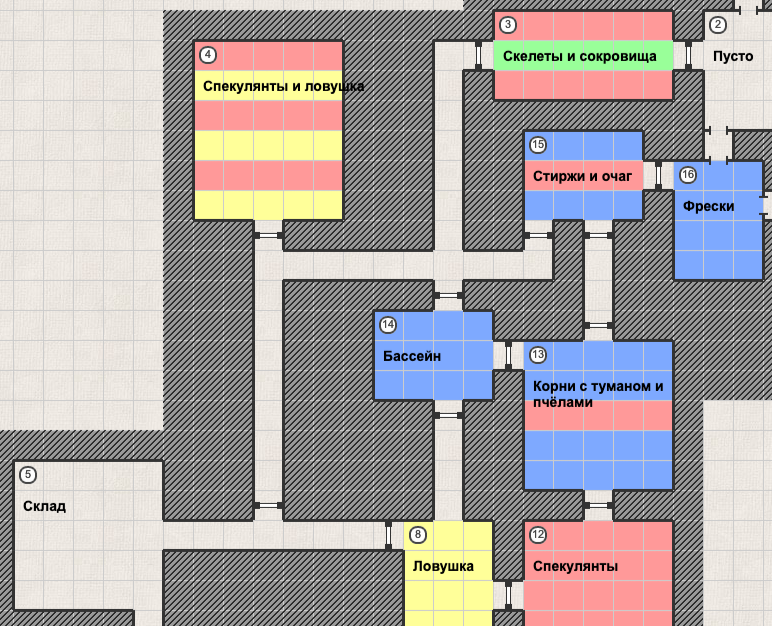Click the room number 3 badge
The height and width of the screenshot is (626, 772).
(508, 25)
